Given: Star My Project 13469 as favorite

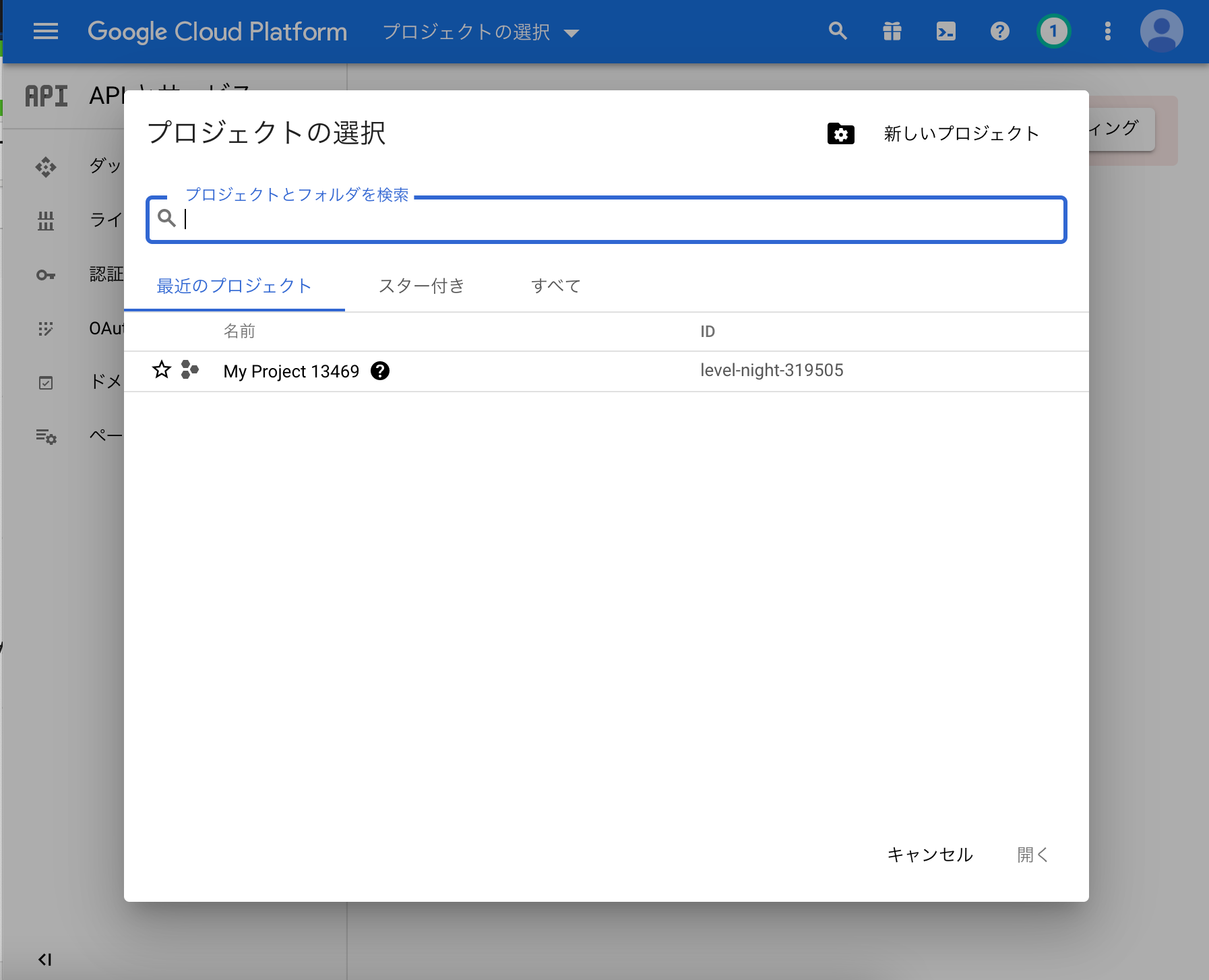Looking at the screenshot, I should click(161, 370).
